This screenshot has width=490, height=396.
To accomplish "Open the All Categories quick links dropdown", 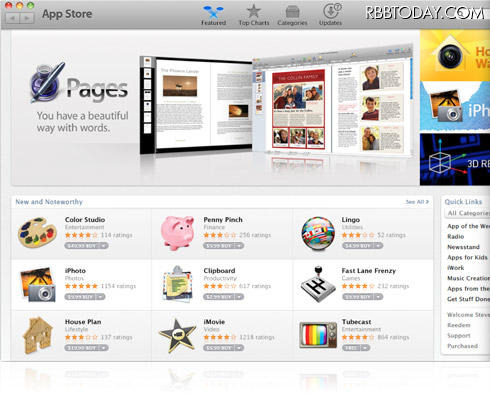I will pyautogui.click(x=467, y=213).
